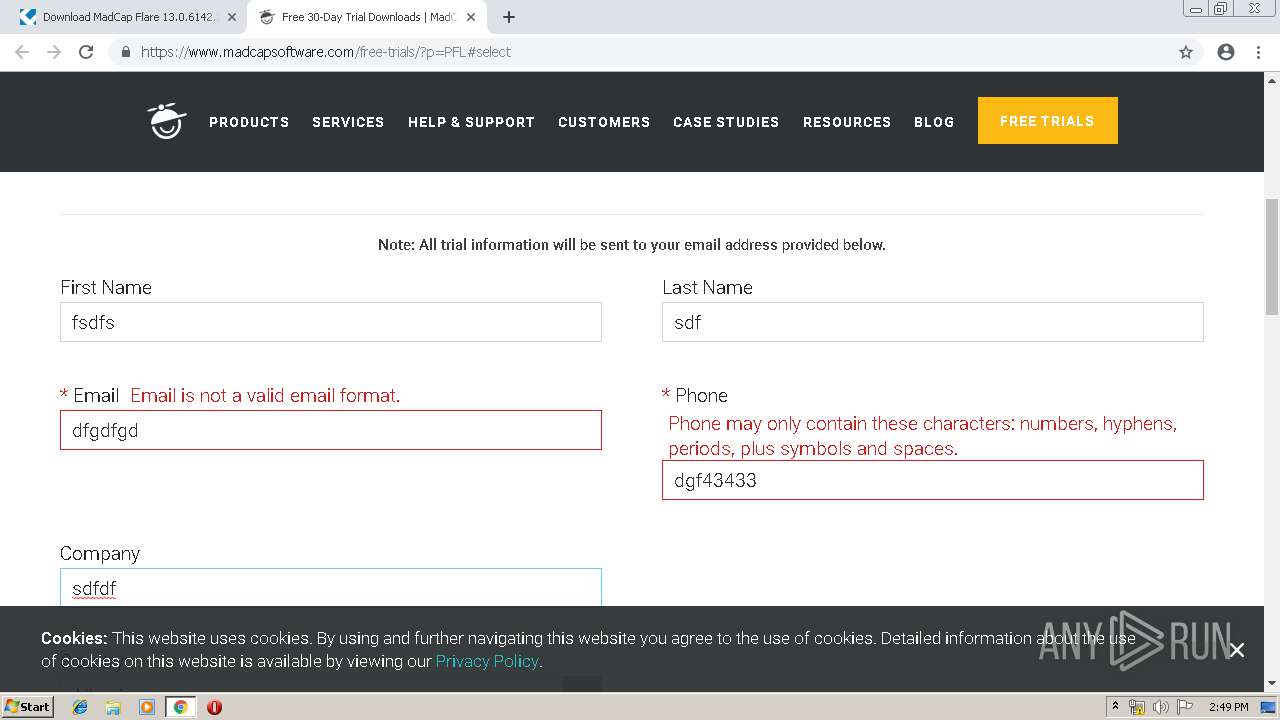Screen dimensions: 1280x720
Task: Click the FREE TRIALS button
Action: point(1047,121)
